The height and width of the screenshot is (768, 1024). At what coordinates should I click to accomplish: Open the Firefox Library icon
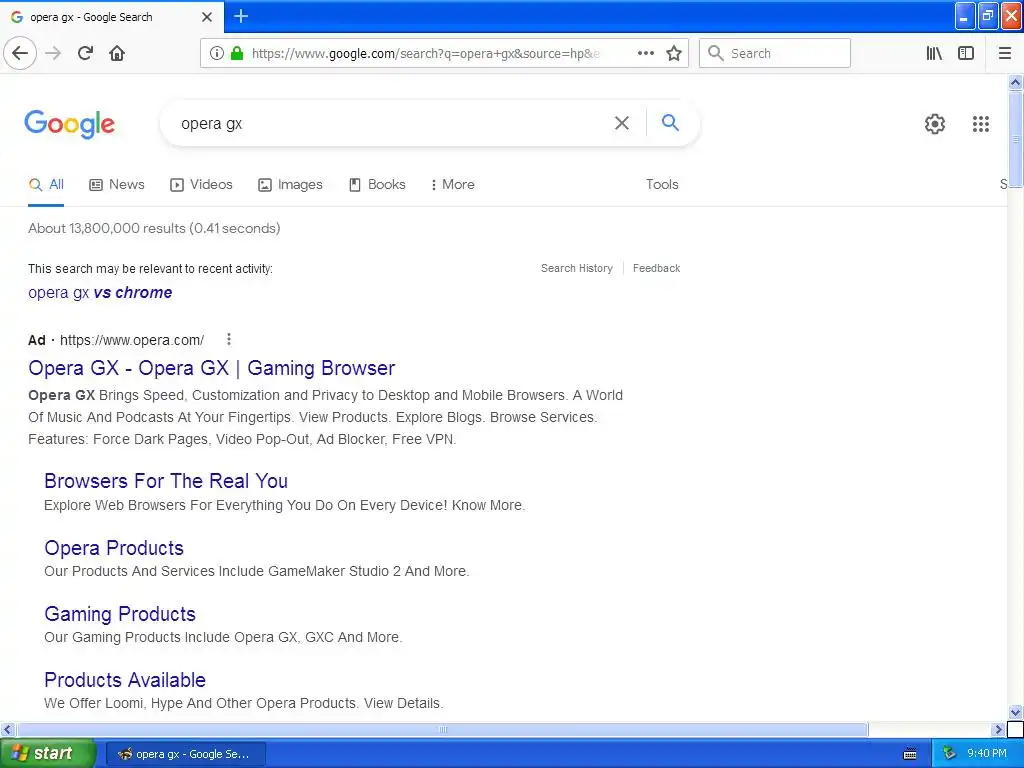tap(934, 53)
